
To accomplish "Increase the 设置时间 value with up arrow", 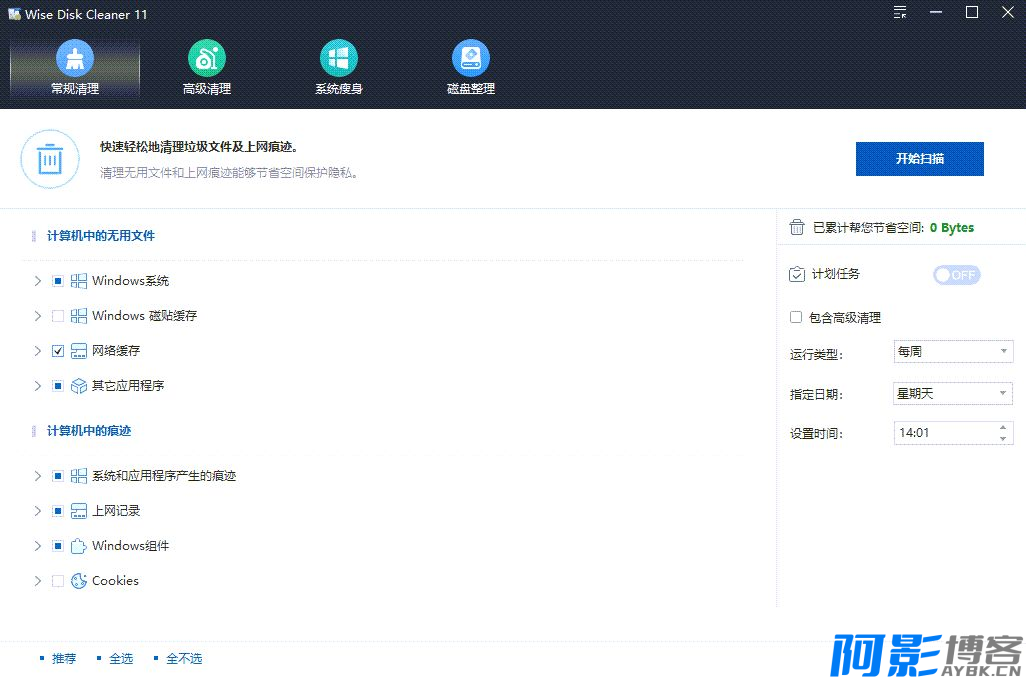I will pyautogui.click(x=1003, y=428).
